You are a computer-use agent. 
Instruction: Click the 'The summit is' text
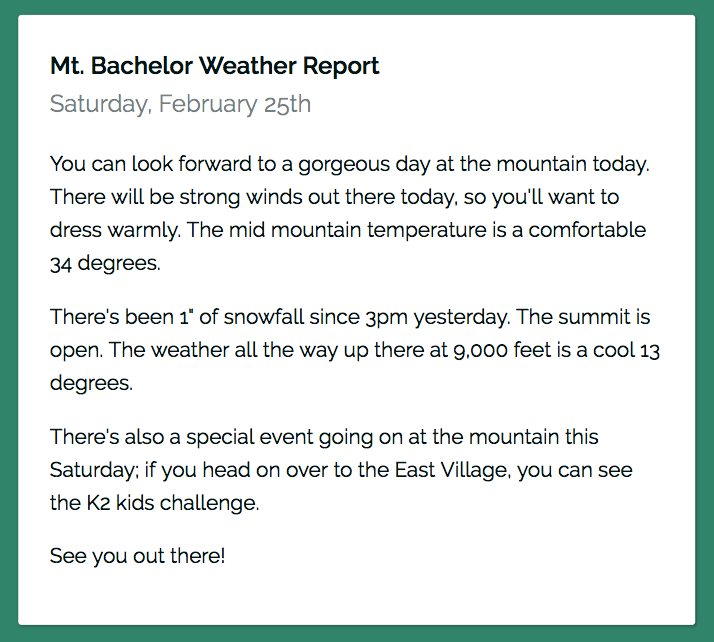coord(583,317)
